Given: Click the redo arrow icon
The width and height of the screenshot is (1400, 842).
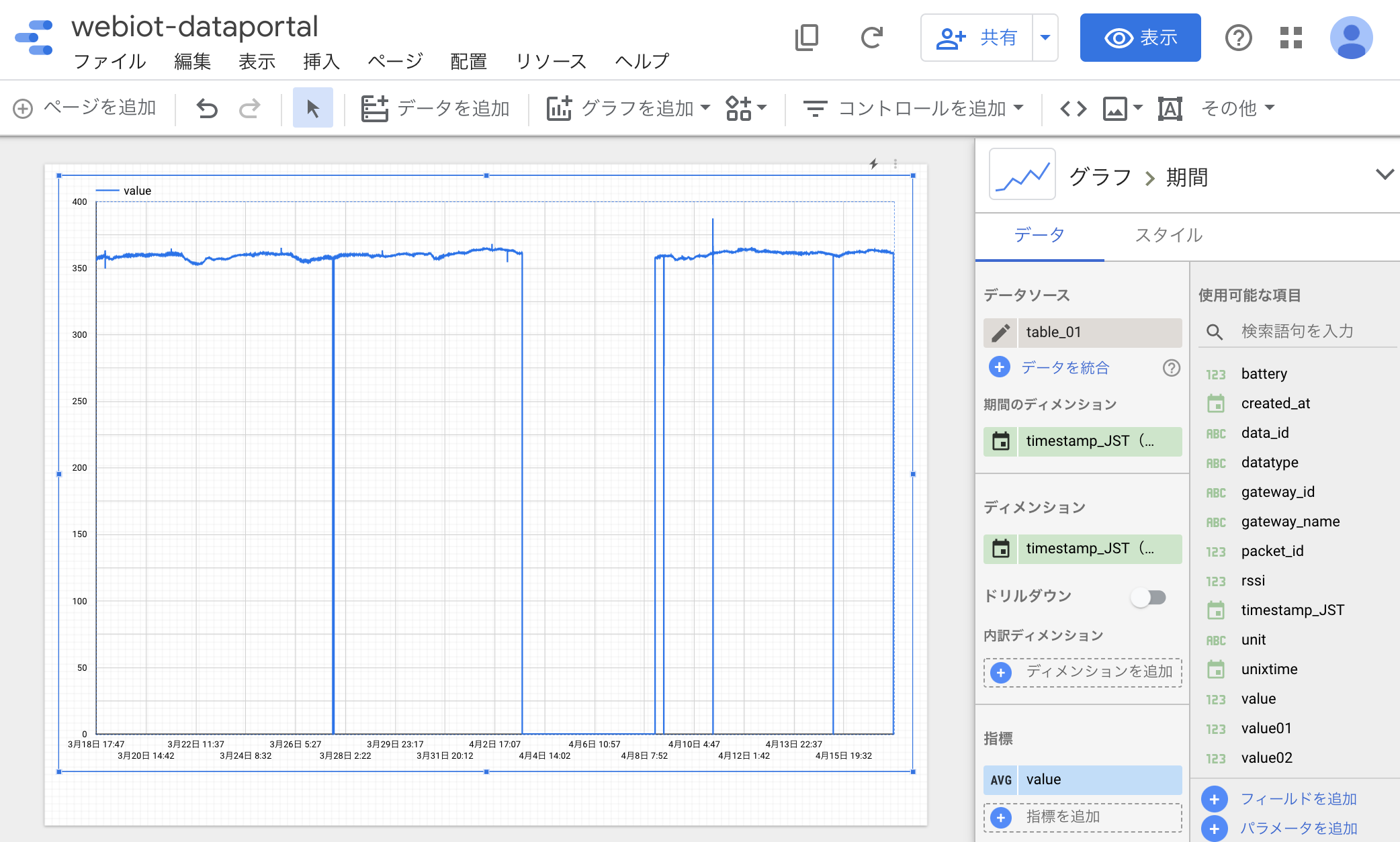Looking at the screenshot, I should tap(249, 108).
